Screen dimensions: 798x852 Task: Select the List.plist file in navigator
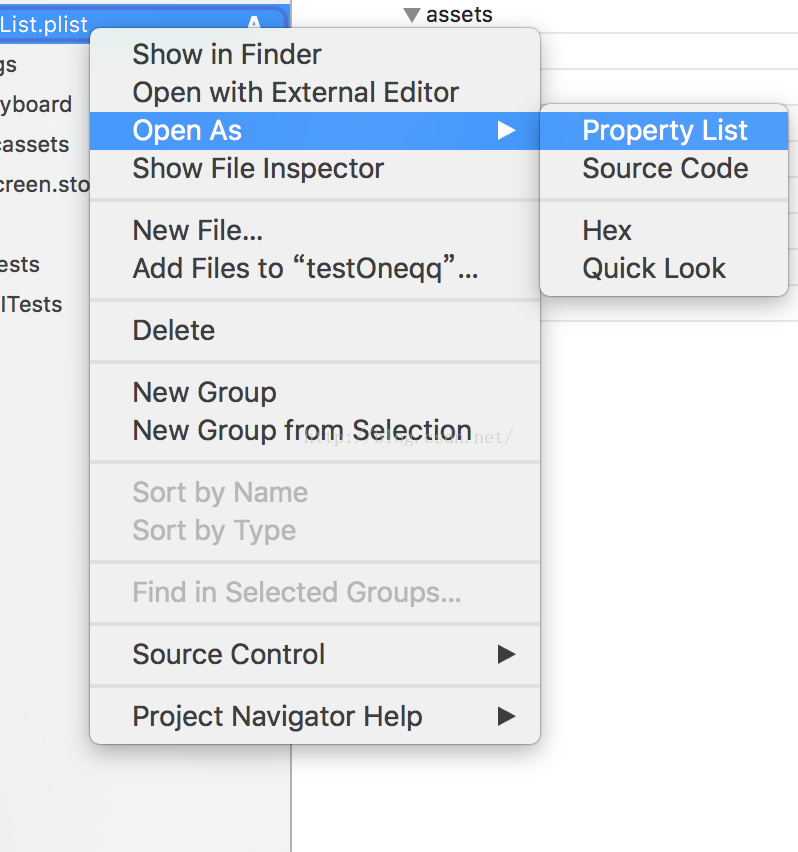(45, 24)
